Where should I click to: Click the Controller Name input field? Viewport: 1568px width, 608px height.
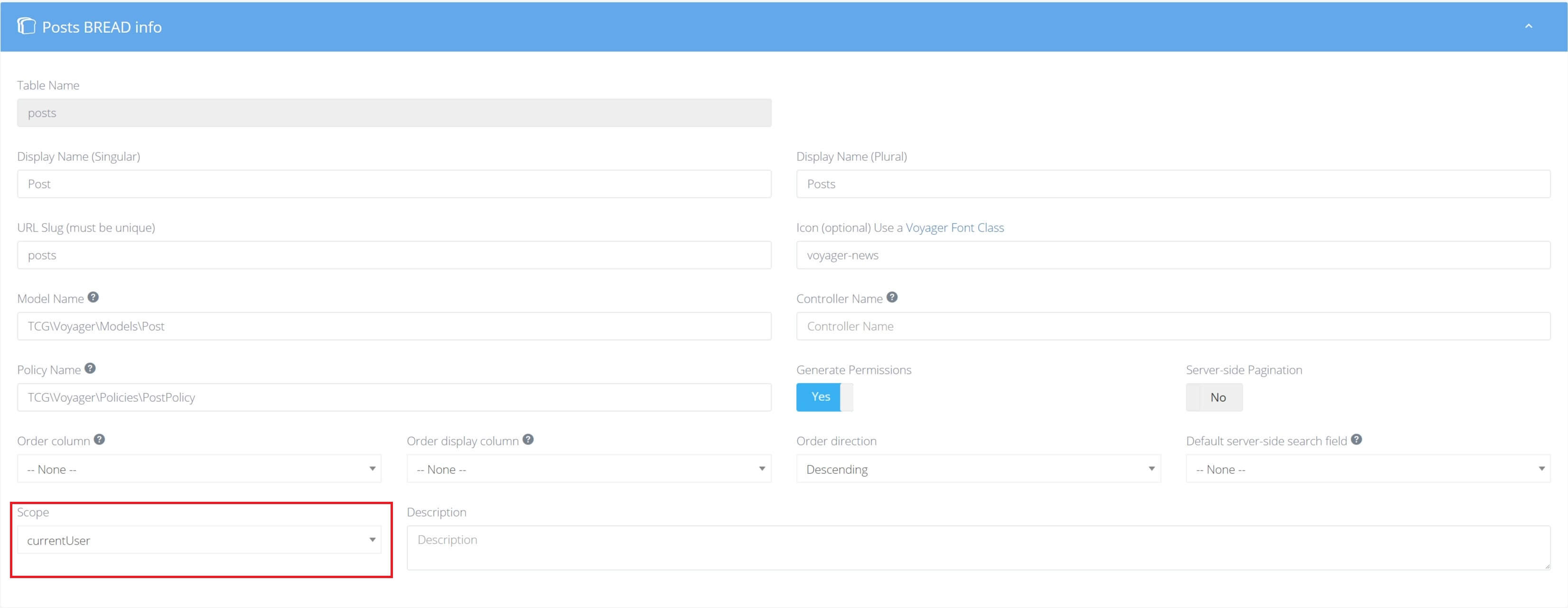pyautogui.click(x=1173, y=326)
